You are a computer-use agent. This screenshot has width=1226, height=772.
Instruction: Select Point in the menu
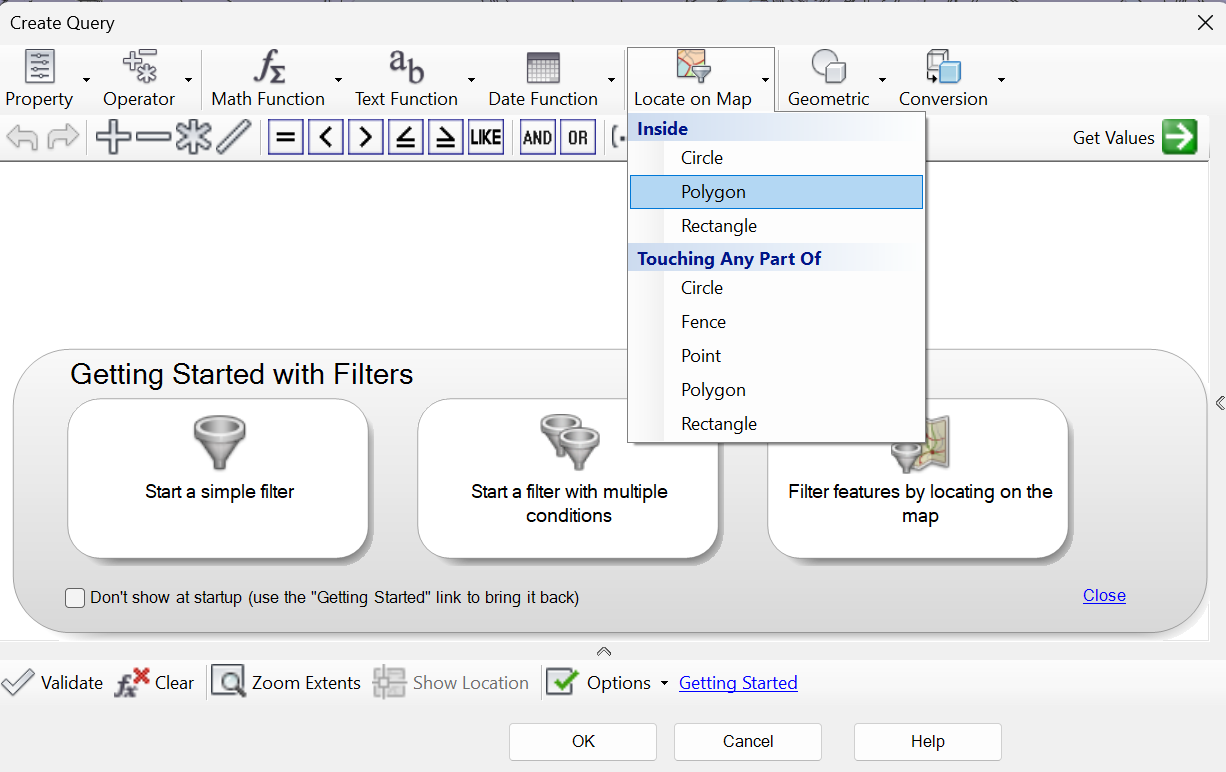776,356
